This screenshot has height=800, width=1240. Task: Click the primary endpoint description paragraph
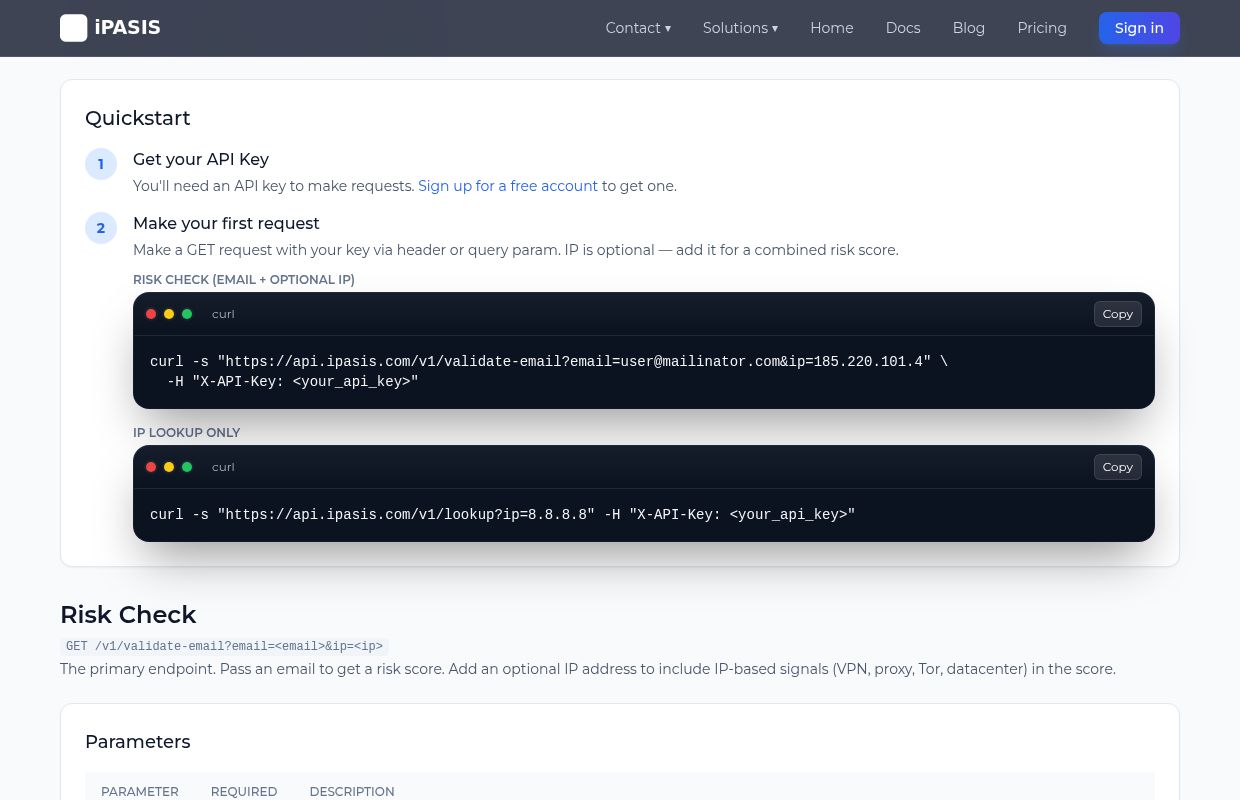click(x=588, y=669)
